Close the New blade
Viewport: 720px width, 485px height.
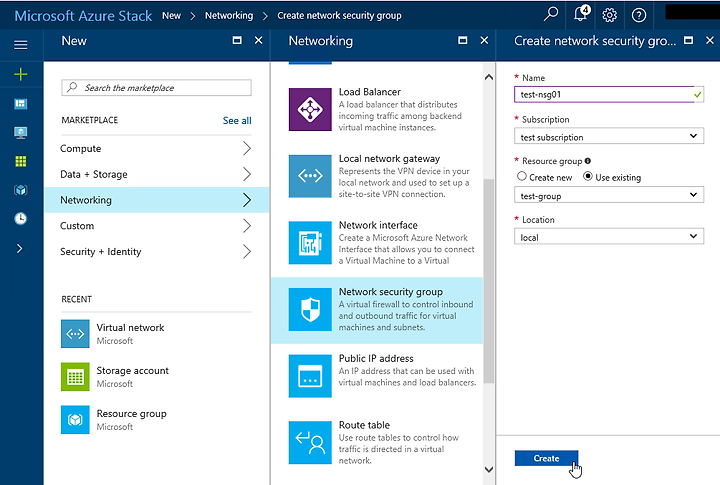click(x=259, y=40)
